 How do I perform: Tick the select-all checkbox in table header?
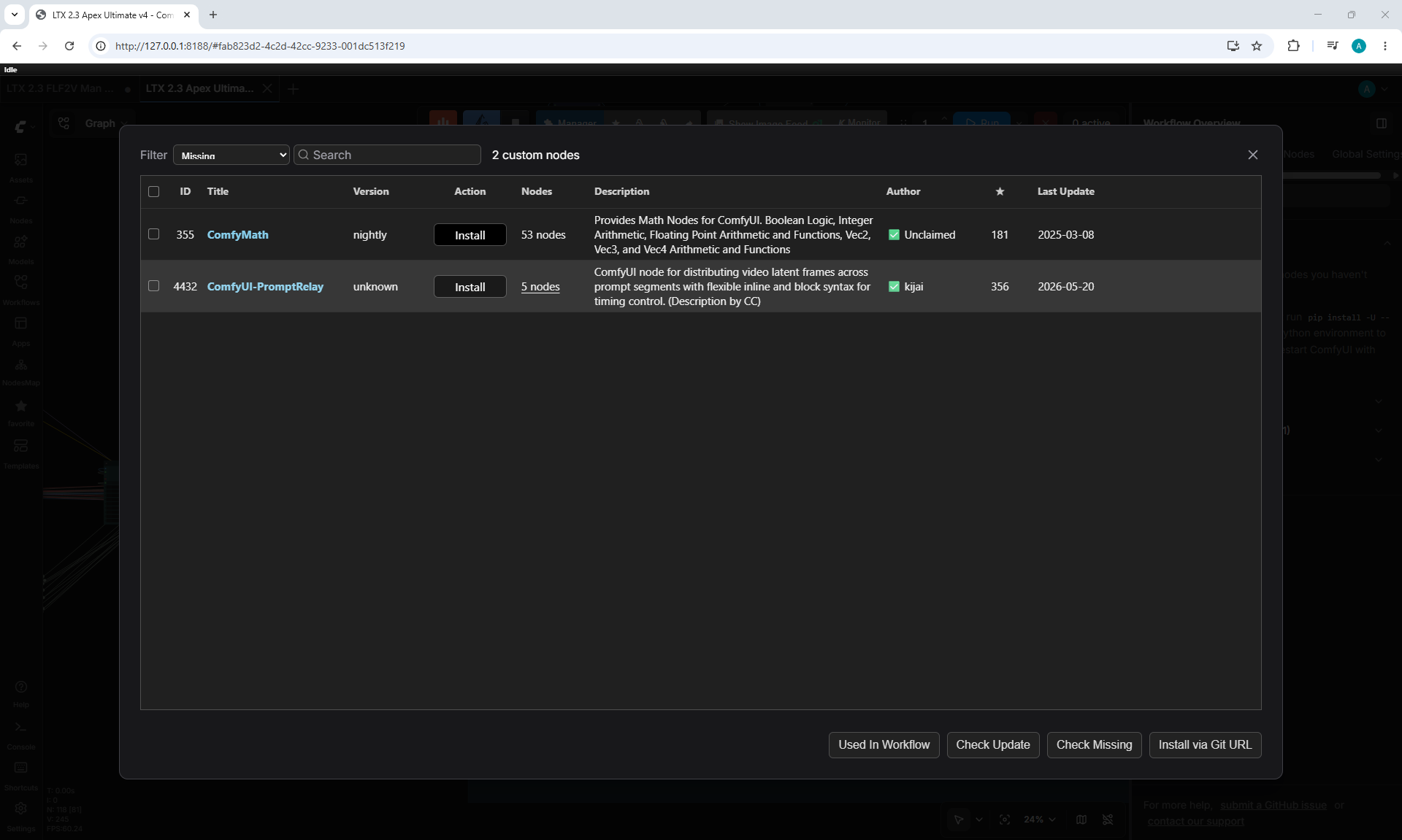[x=153, y=191]
